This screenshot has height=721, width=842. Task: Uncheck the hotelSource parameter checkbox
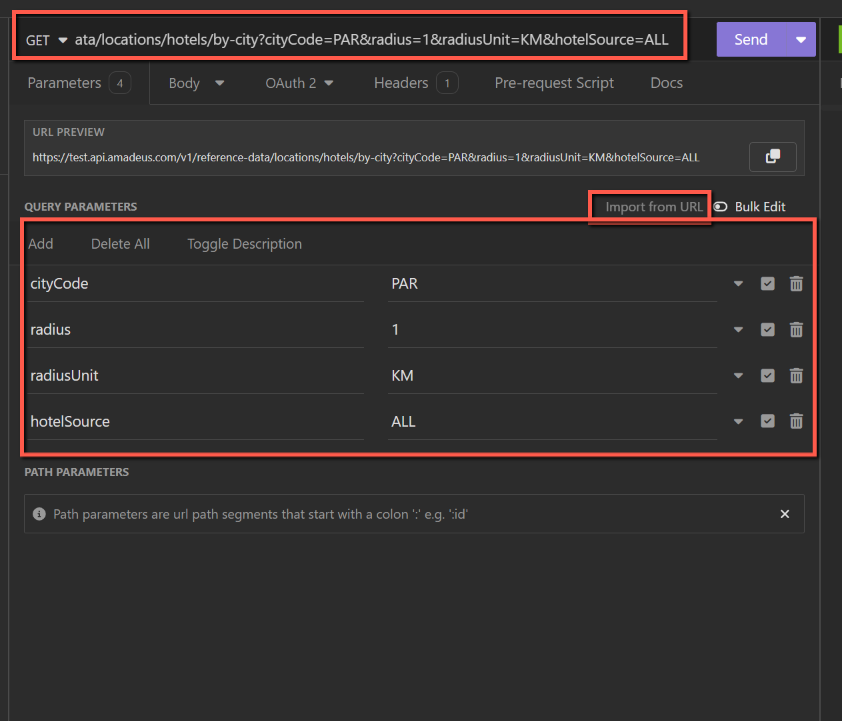[x=767, y=422]
